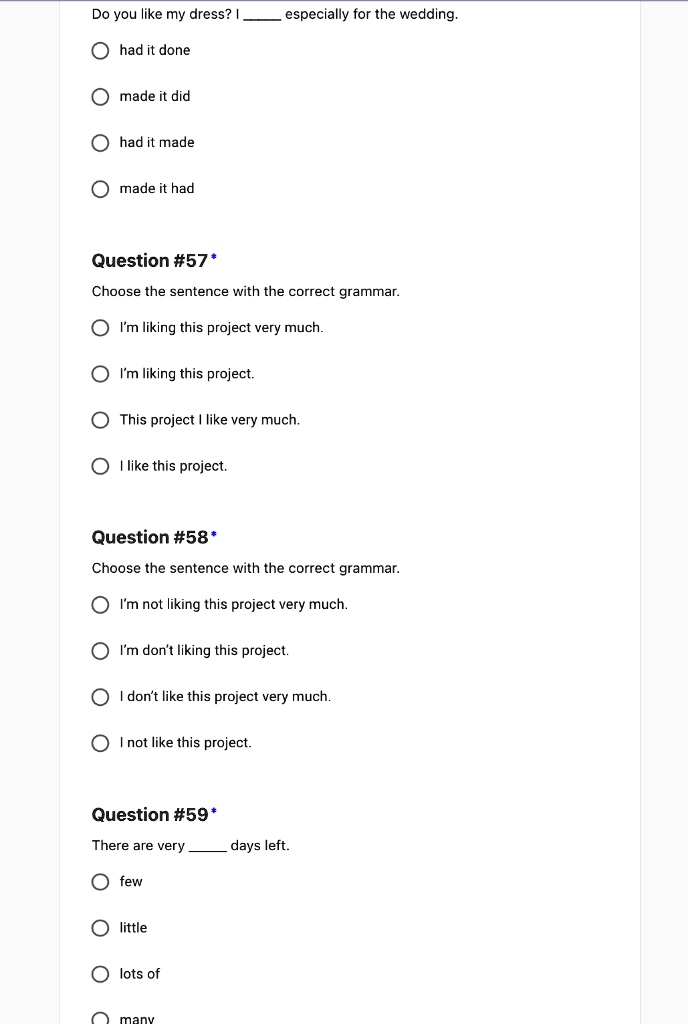Select the "many" option
Screen dimensions: 688x1024
(x=100, y=1018)
